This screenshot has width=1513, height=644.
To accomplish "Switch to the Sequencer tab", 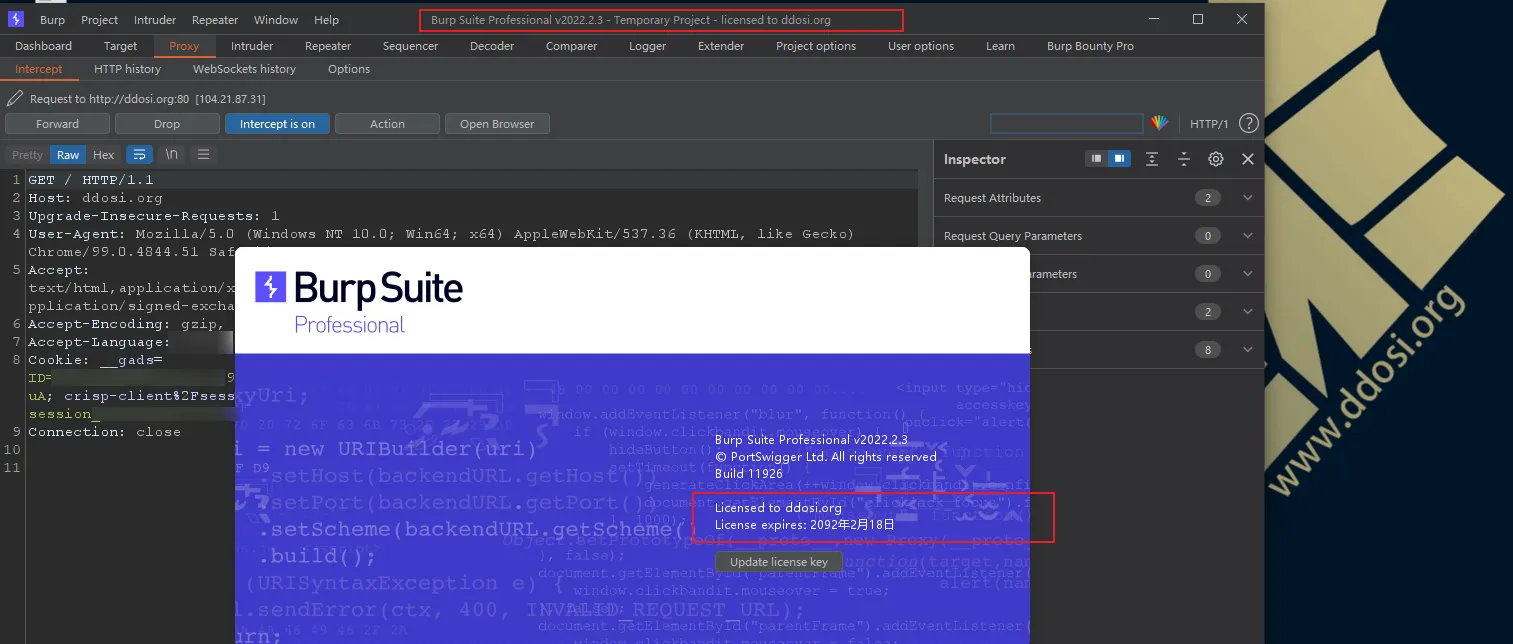I will [x=410, y=46].
